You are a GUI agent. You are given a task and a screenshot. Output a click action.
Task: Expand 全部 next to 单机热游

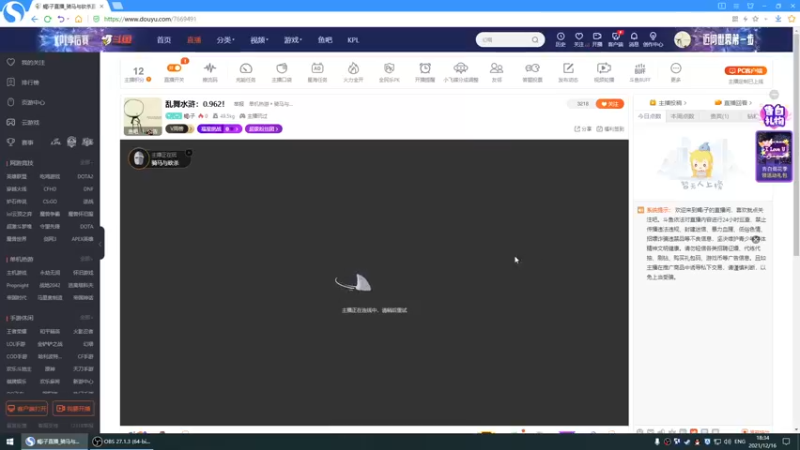(x=86, y=259)
